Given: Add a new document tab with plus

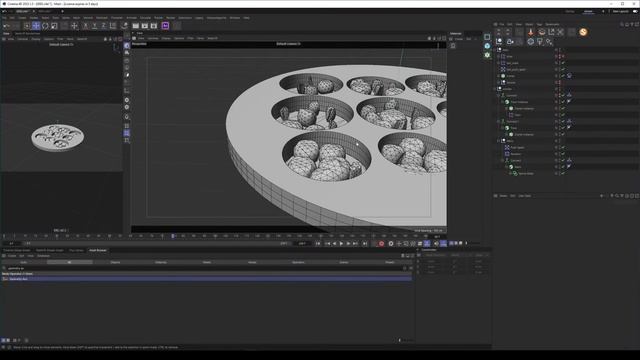Looking at the screenshot, I should (x=62, y=11).
